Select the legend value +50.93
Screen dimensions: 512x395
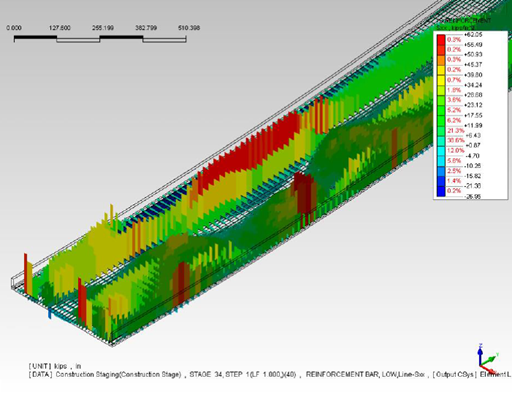473,54
